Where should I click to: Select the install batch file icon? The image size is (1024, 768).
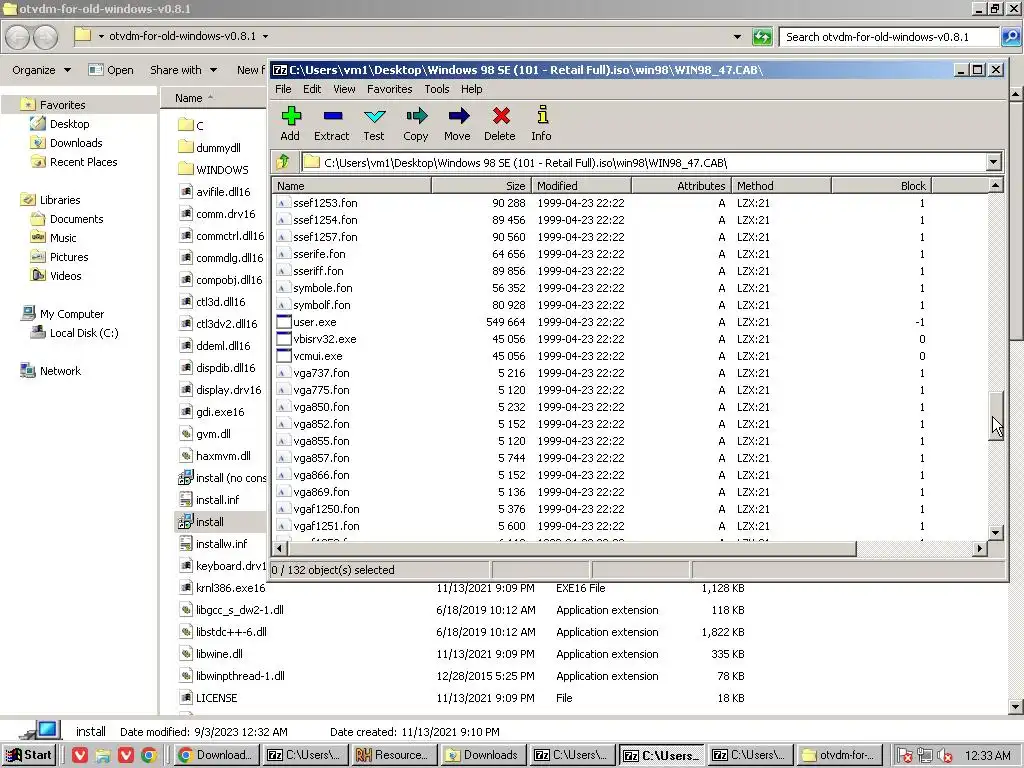pos(186,522)
